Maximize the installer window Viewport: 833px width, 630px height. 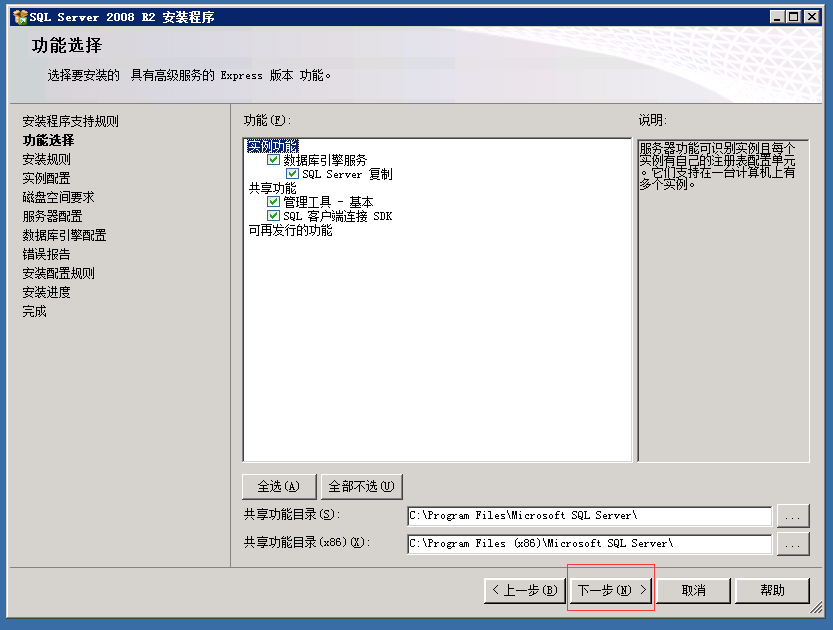pos(793,17)
